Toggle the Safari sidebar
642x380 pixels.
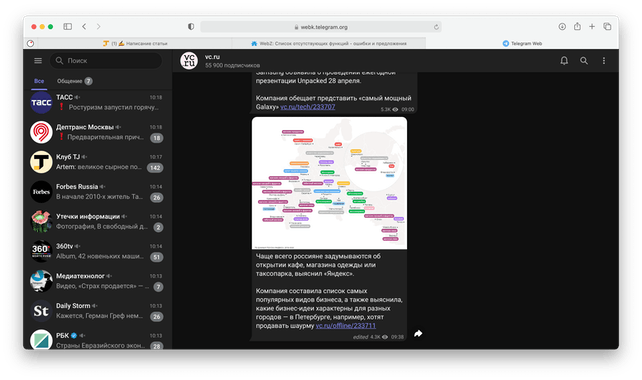[68, 27]
